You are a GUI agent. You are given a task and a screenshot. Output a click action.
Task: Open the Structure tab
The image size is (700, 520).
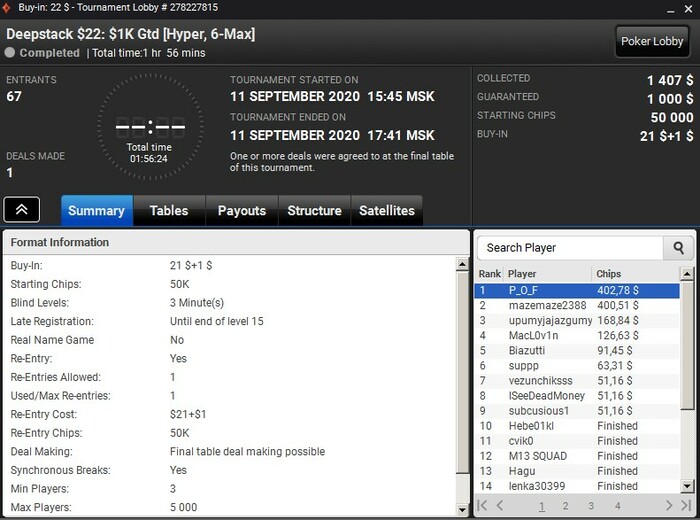click(x=315, y=211)
